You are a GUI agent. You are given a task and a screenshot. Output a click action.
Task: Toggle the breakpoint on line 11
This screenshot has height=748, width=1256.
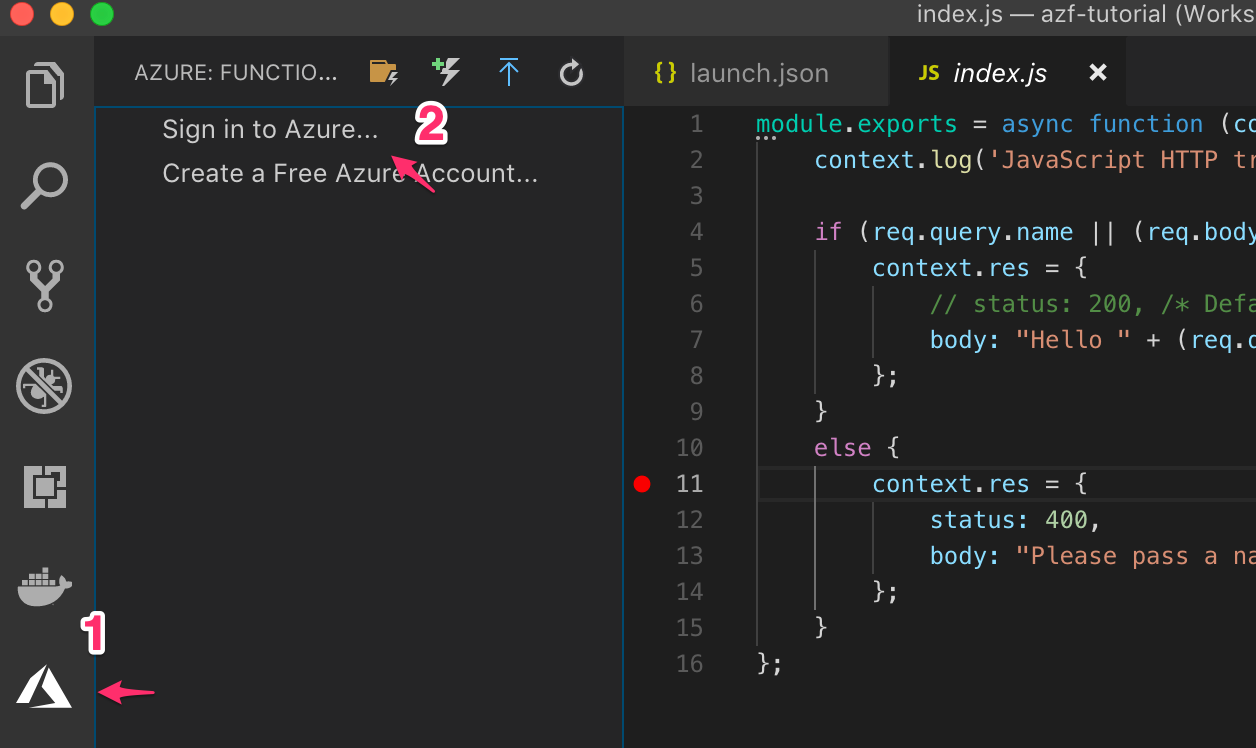click(642, 484)
